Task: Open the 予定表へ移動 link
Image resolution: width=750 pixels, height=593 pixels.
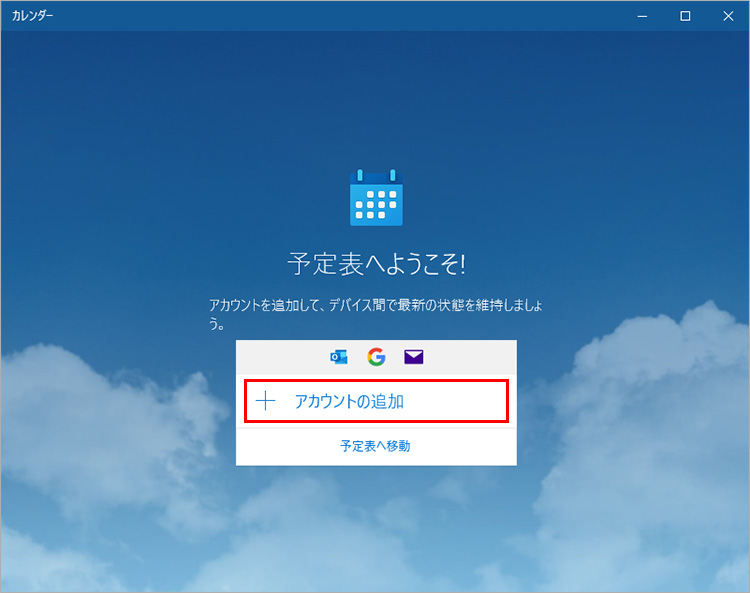Action: [x=375, y=446]
